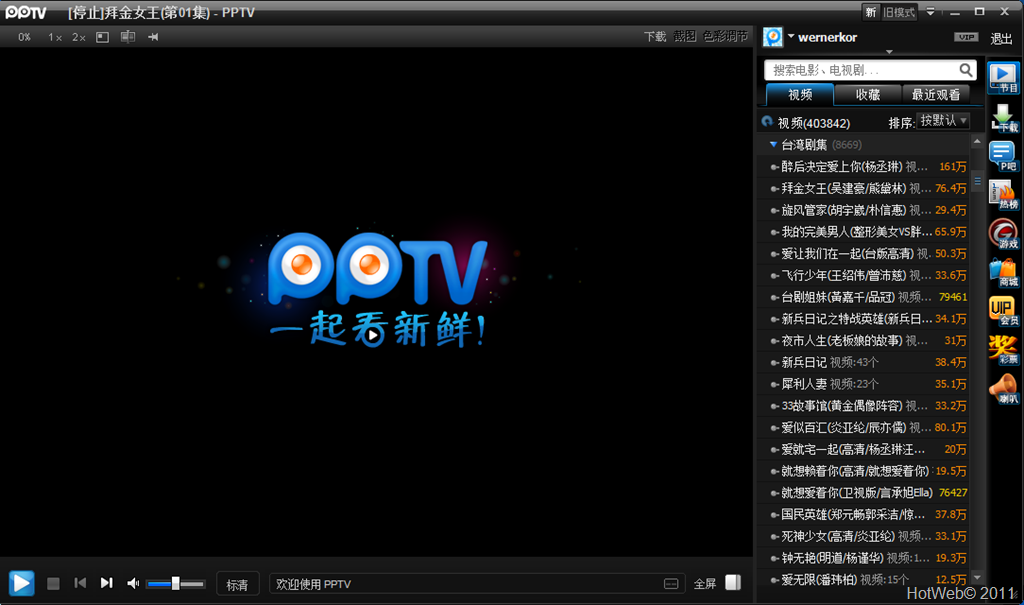Click the split compare view icon
Viewport: 1024px width, 605px height.
(128, 37)
